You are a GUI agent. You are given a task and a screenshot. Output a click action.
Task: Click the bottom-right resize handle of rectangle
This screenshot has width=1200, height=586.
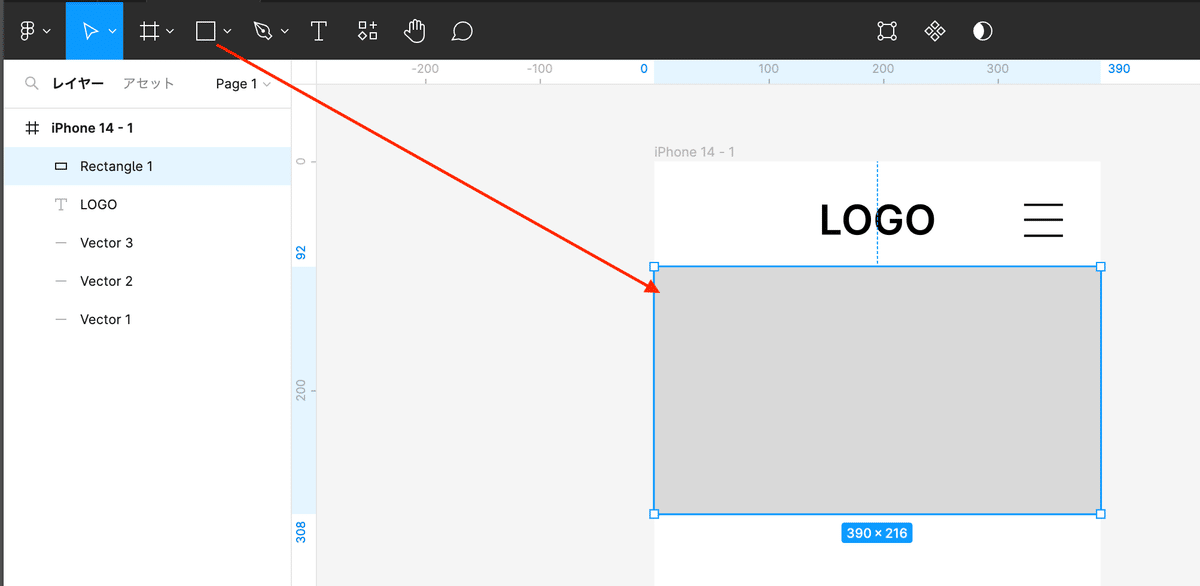(x=1101, y=514)
